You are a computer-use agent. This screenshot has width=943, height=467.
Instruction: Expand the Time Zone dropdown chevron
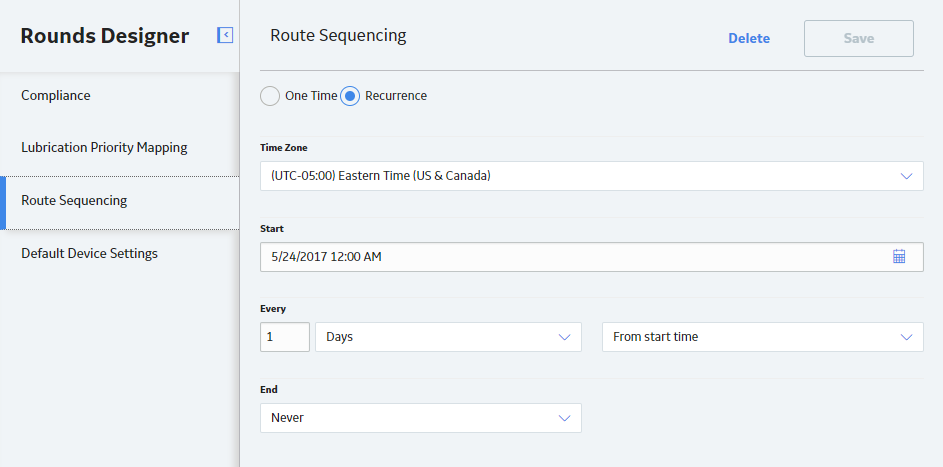click(906, 176)
